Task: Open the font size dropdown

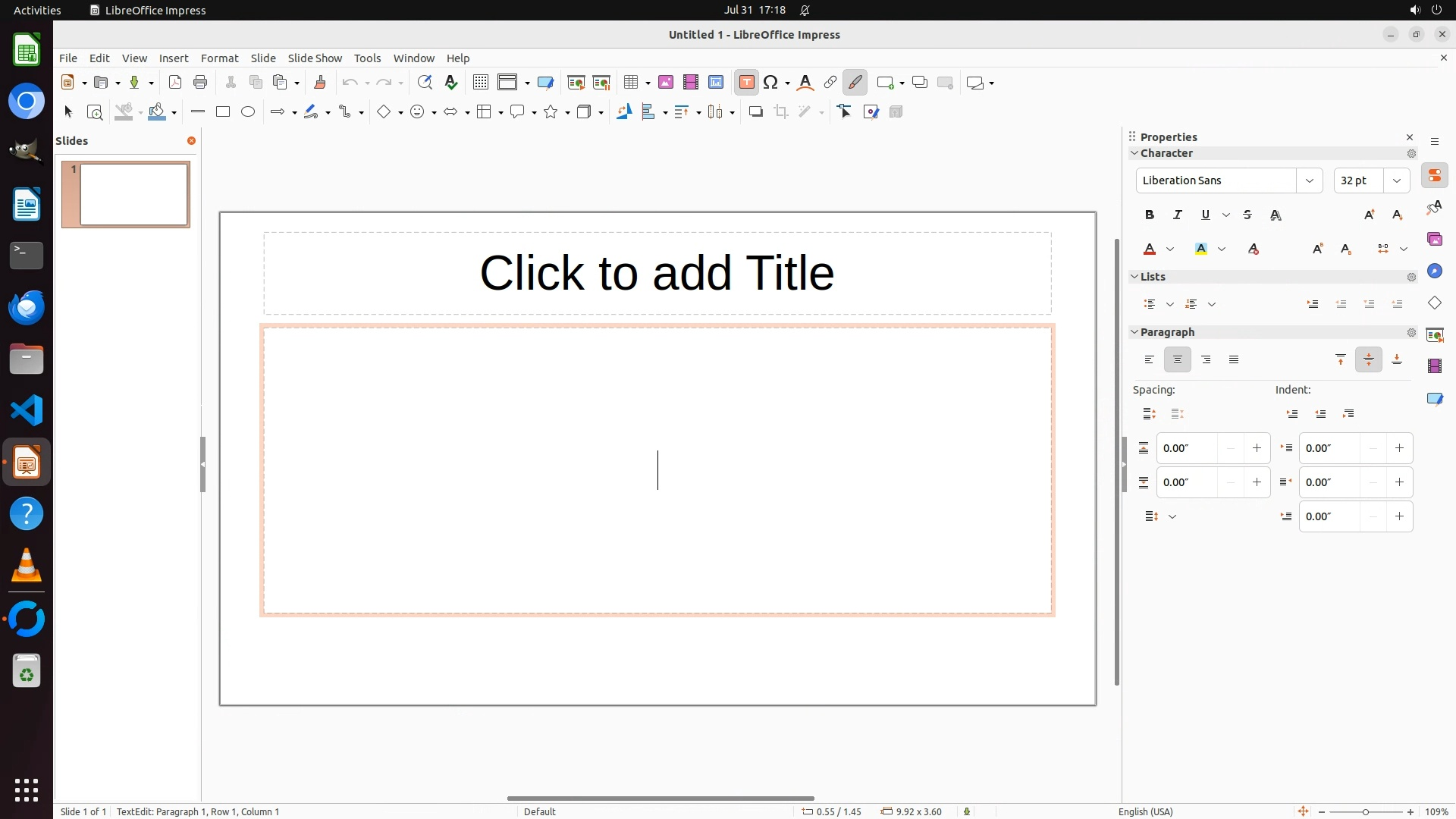Action: [x=1397, y=180]
